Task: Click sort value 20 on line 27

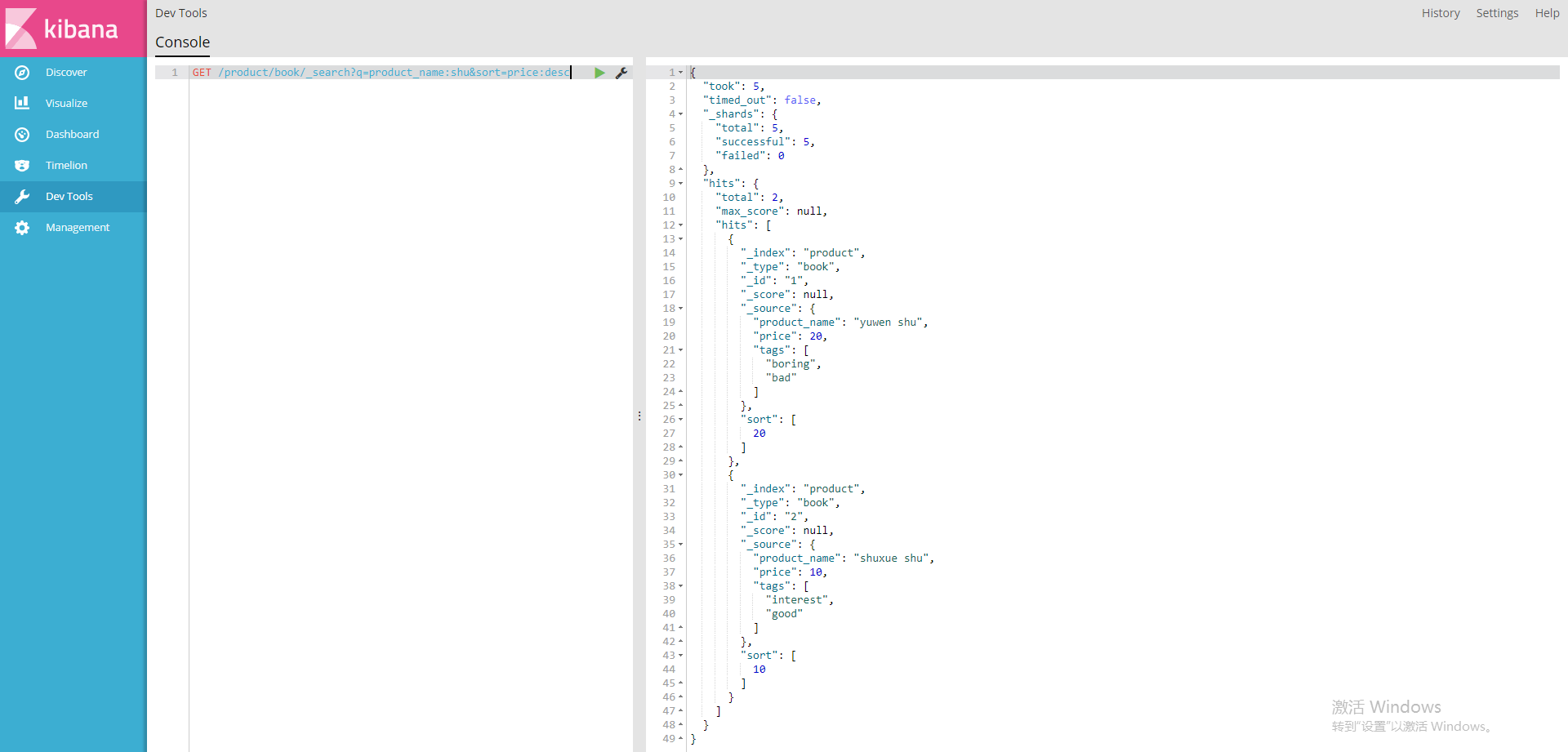Action: [759, 434]
